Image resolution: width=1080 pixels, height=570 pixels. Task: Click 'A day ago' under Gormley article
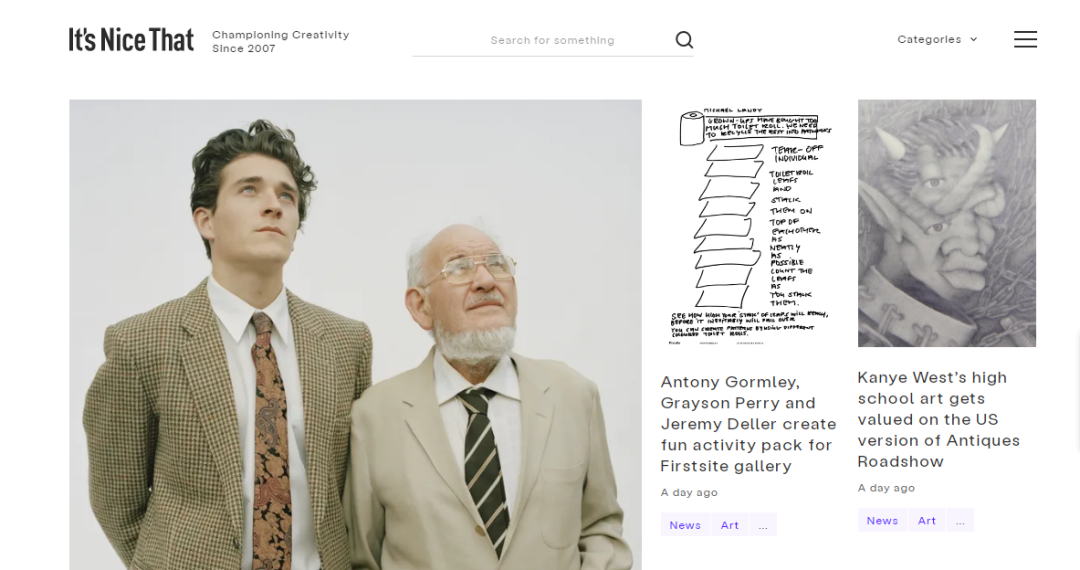tap(689, 492)
